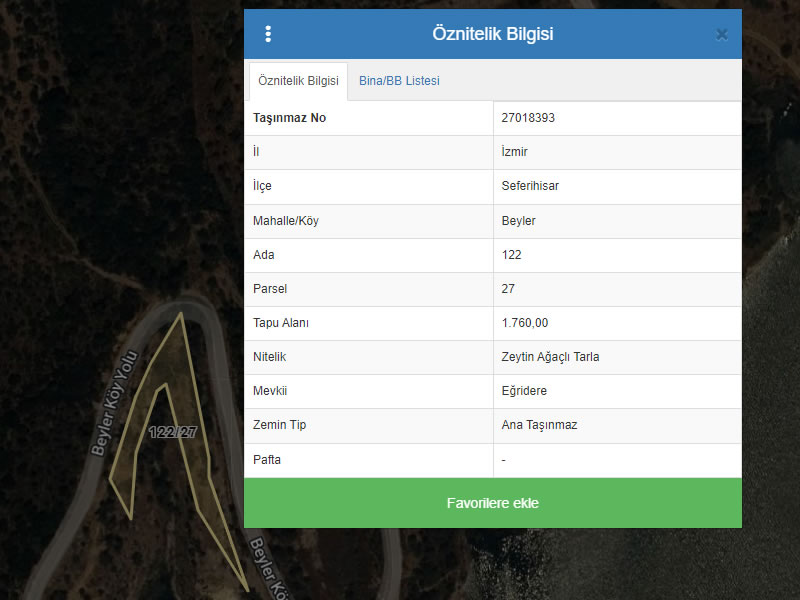Select the Beyler Mahalle/Köy value
Screen dimensions: 800x600
pyautogui.click(x=518, y=221)
